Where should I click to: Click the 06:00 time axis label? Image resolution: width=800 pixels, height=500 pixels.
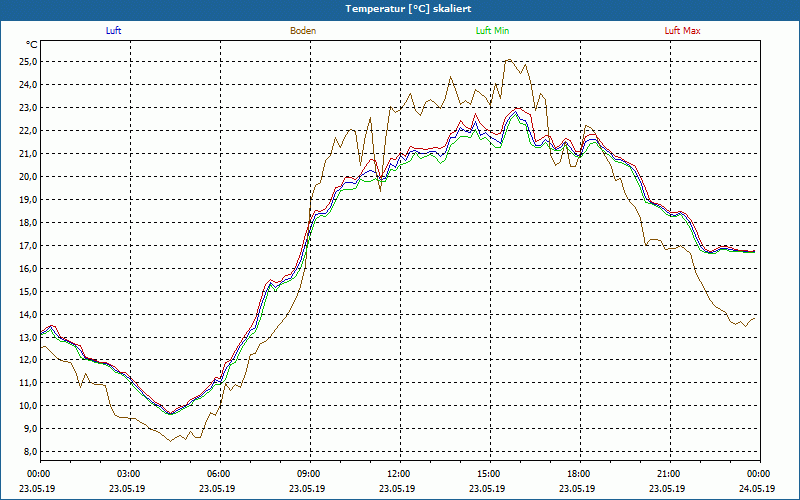220,474
